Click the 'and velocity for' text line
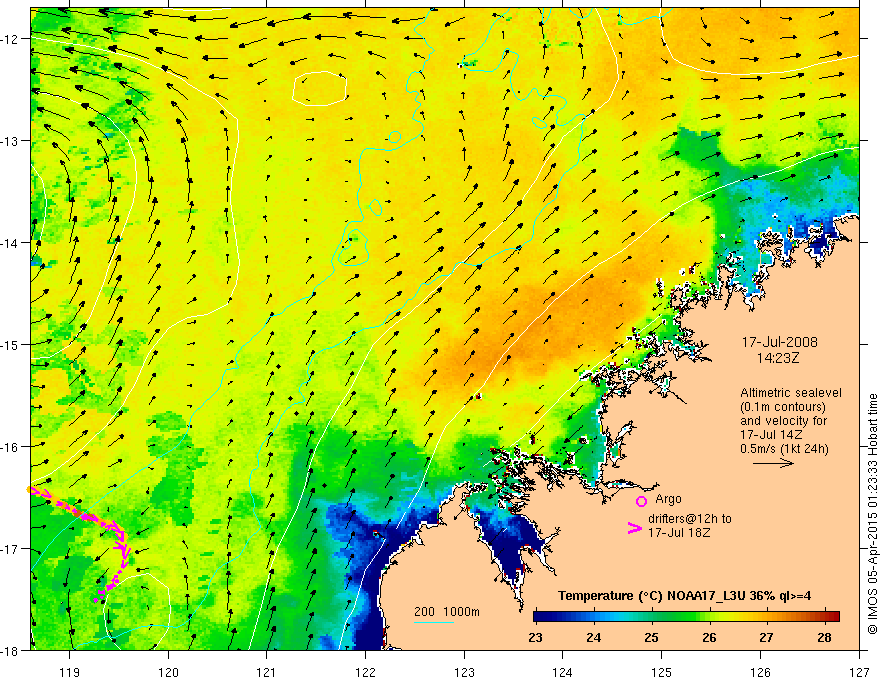 (783, 421)
